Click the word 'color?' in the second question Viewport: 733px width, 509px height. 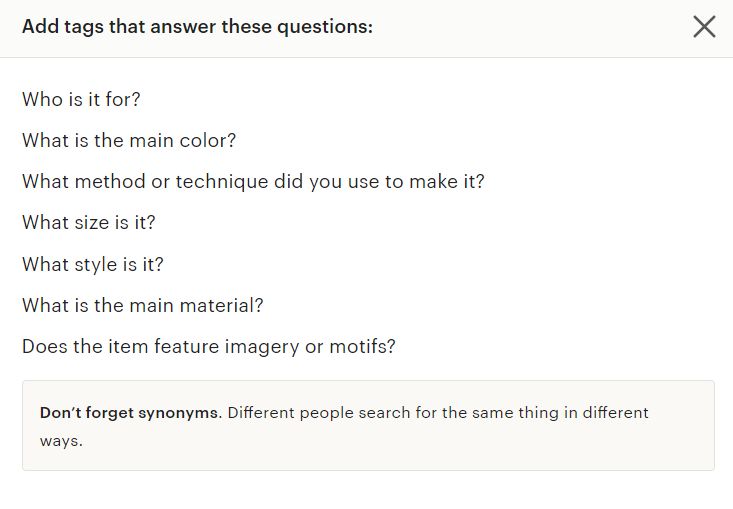click(207, 141)
